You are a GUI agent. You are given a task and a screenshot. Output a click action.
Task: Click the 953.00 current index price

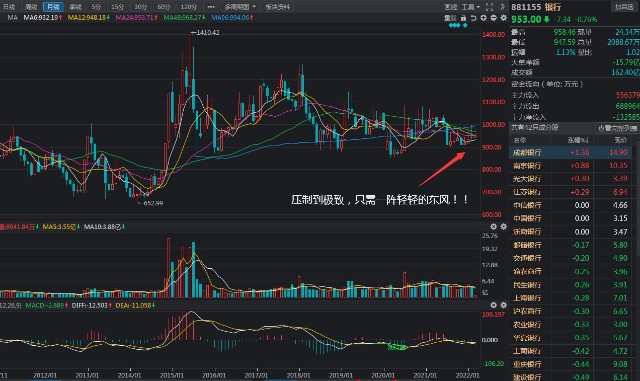(x=526, y=19)
